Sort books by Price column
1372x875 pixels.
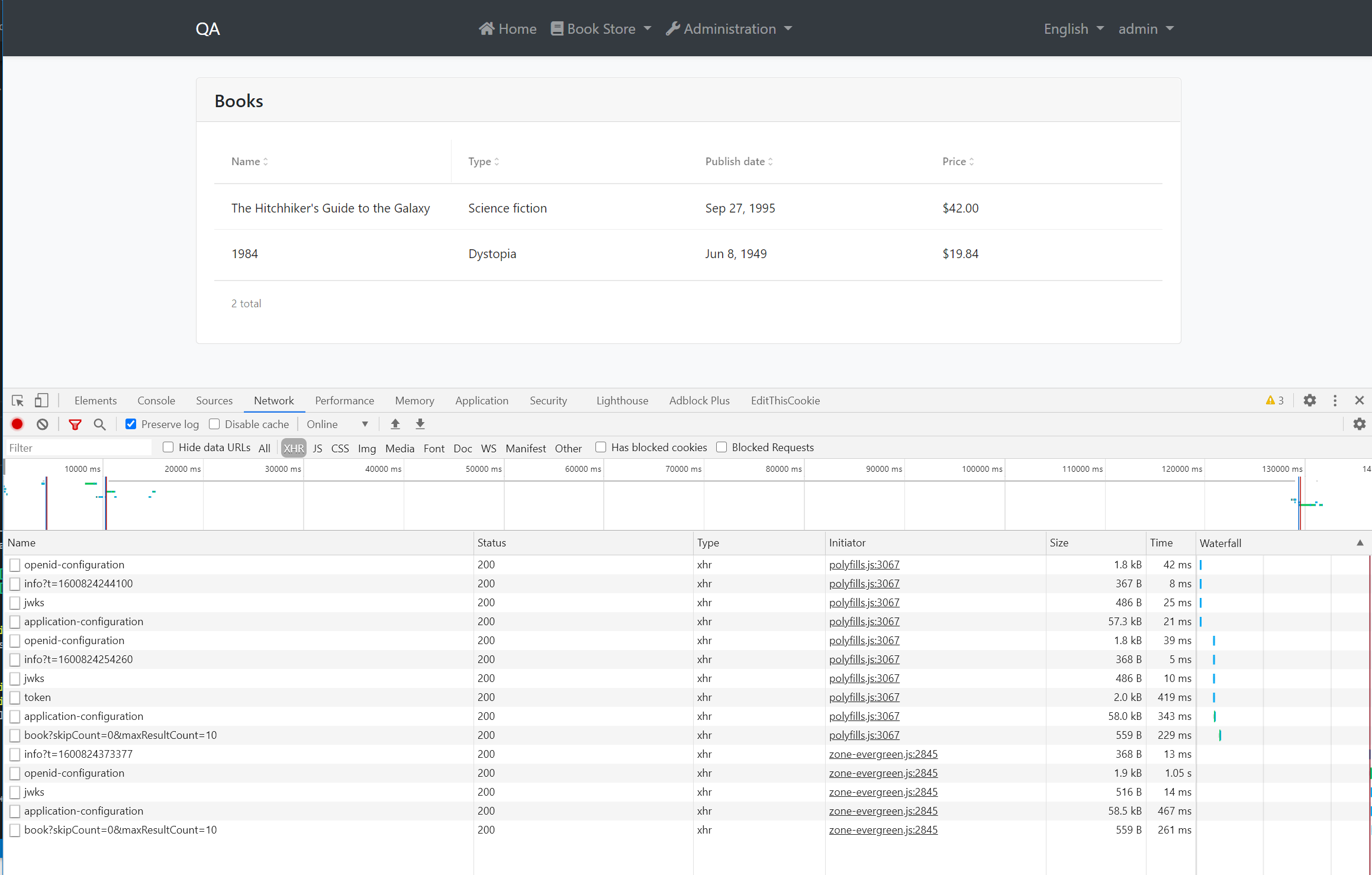tap(958, 161)
